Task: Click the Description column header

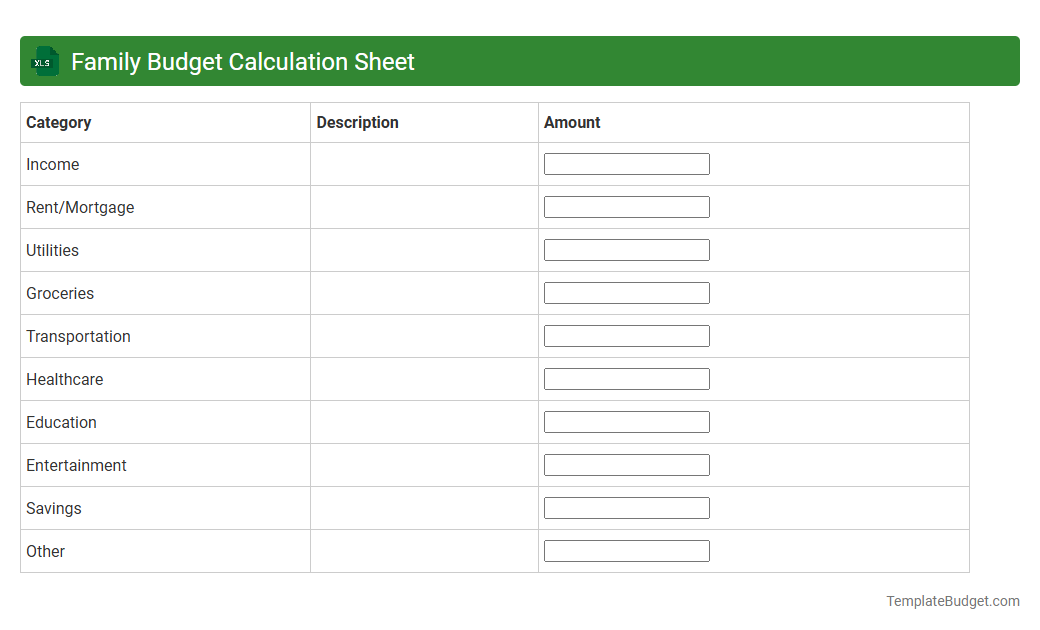Action: coord(357,122)
